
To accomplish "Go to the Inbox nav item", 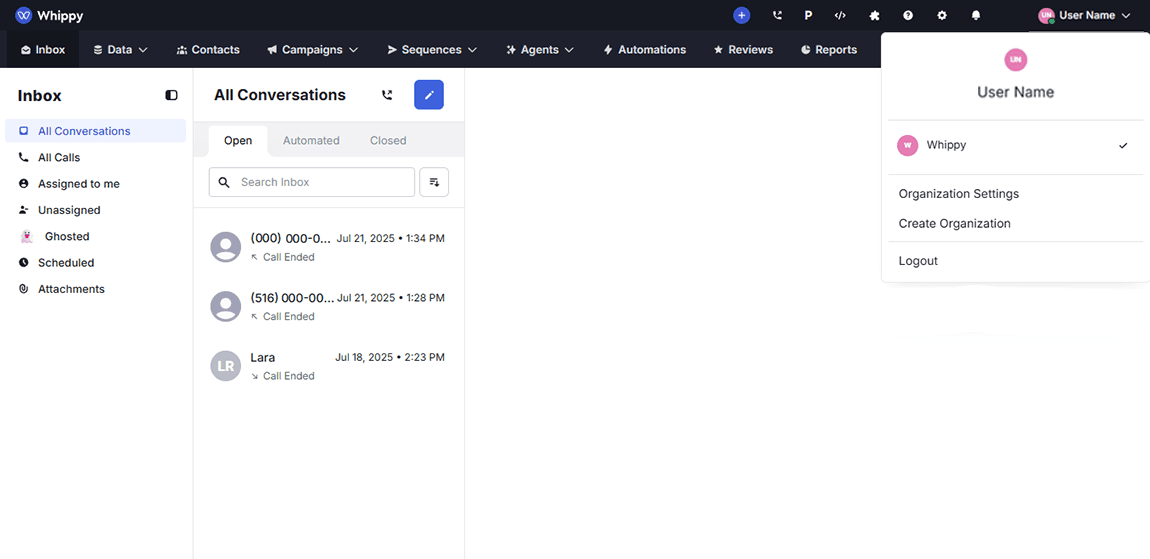I will (43, 50).
